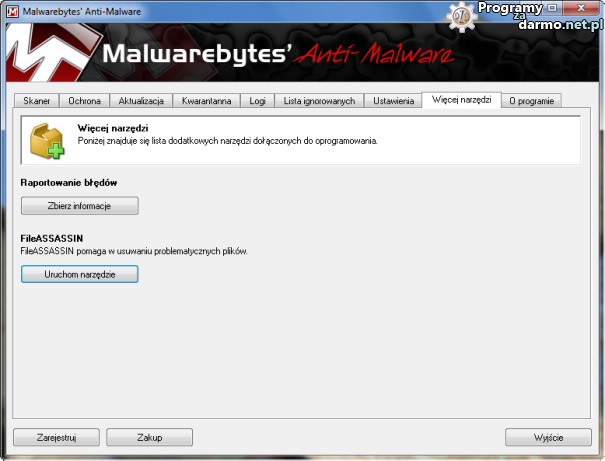Select the Więcej narzędzi tab
605x461 pixels.
pyautogui.click(x=462, y=100)
